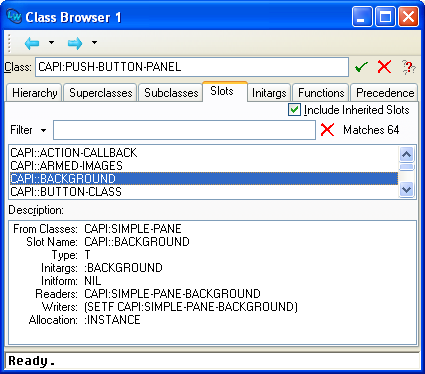Open the Filter options dropdown
The image size is (425, 374).
[43, 130]
